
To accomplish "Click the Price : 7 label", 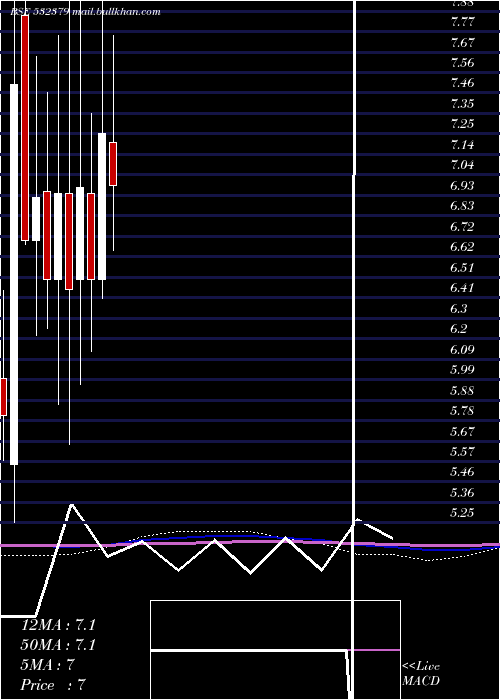I will 53,685.
